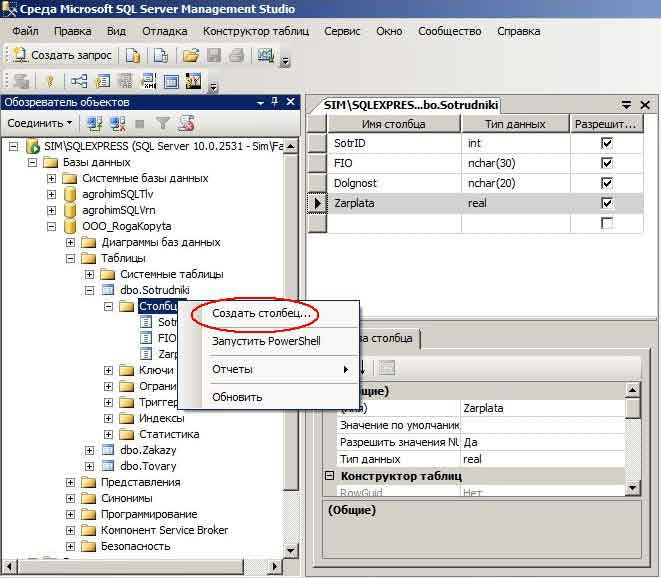Viewport: 661px width, 578px height.
Task: Click the dbo.Zakazy table icon
Action: coord(108,450)
